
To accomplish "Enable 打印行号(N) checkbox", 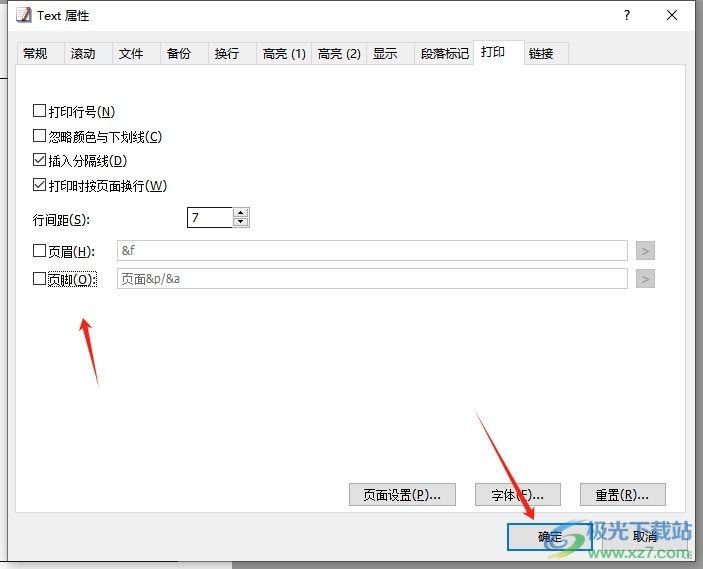I will click(x=39, y=111).
